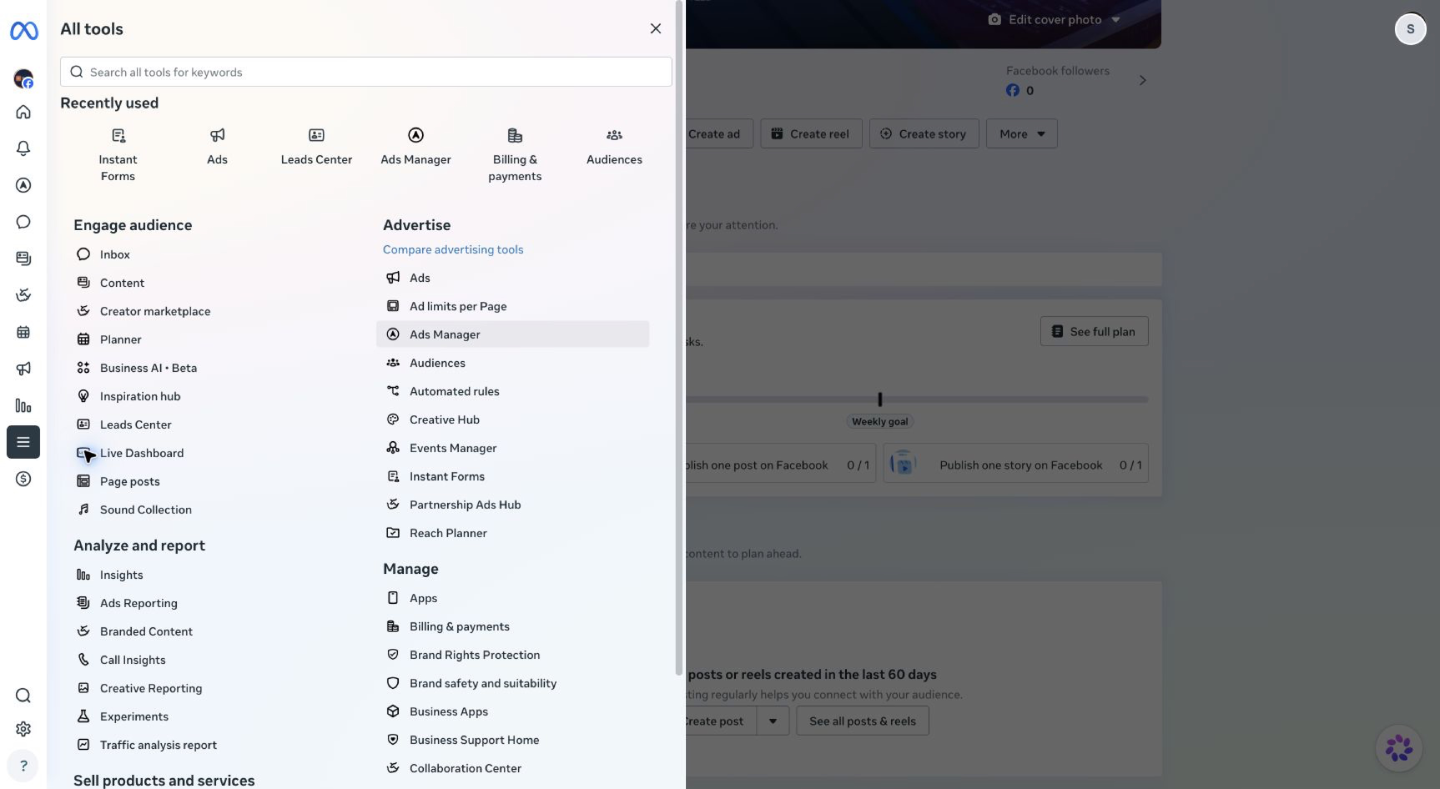Open Notifications bell in left sidebar
The height and width of the screenshot is (789, 1440).
(23, 149)
